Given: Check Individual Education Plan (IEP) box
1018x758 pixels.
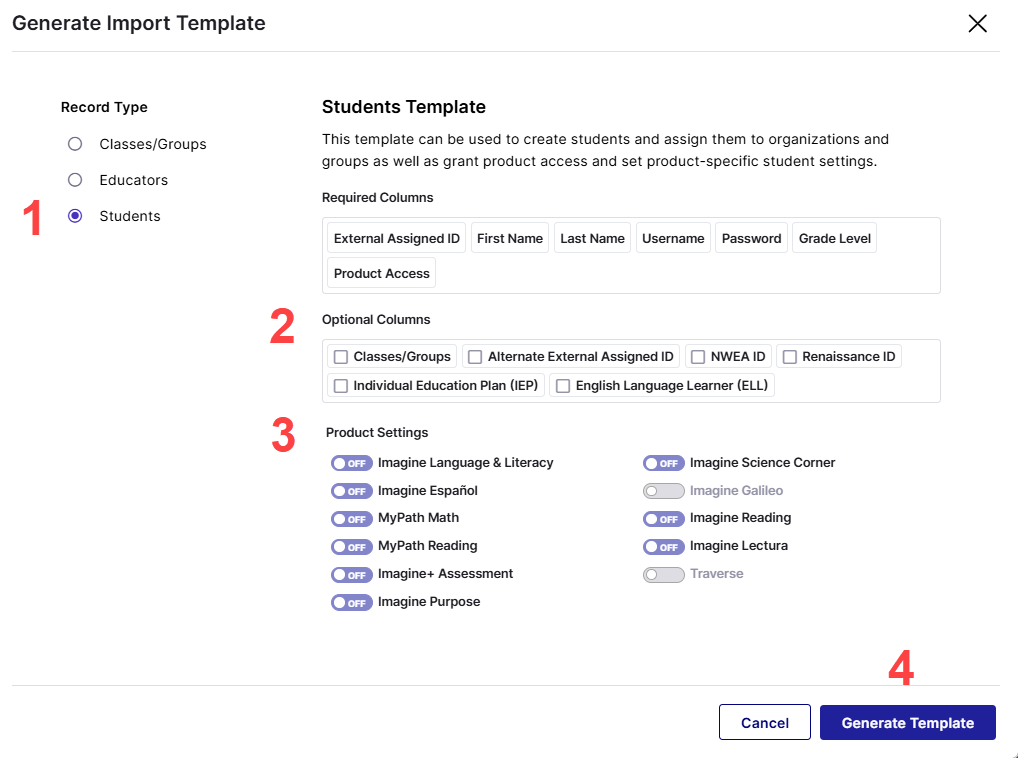Looking at the screenshot, I should pos(341,386).
